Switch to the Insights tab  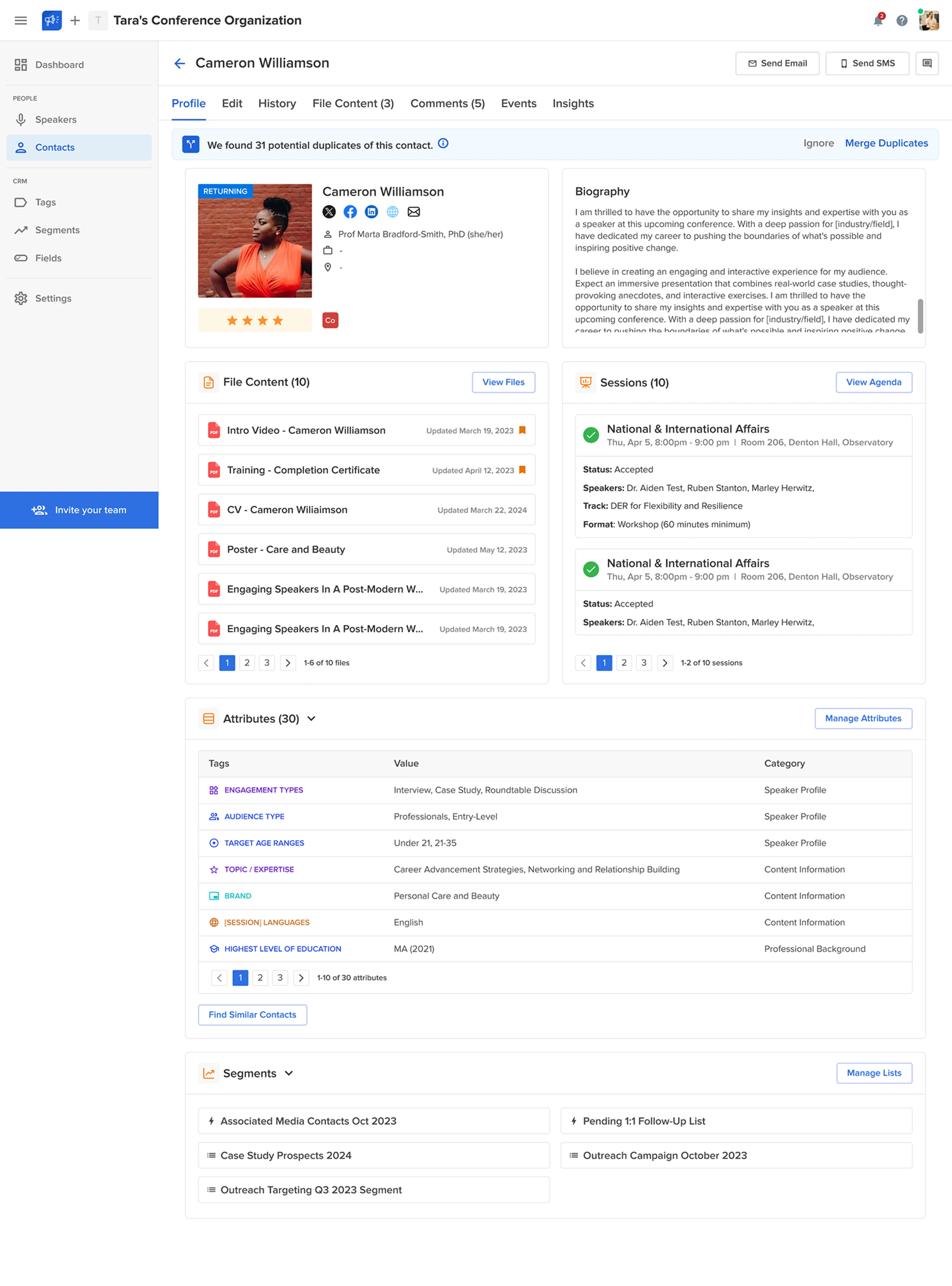[x=573, y=104]
